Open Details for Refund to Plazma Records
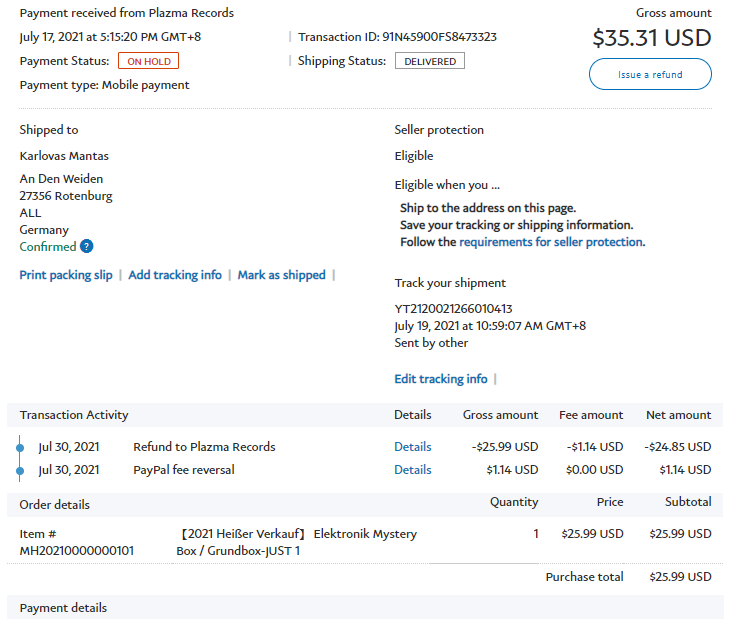The height and width of the screenshot is (621, 733). pos(412,447)
